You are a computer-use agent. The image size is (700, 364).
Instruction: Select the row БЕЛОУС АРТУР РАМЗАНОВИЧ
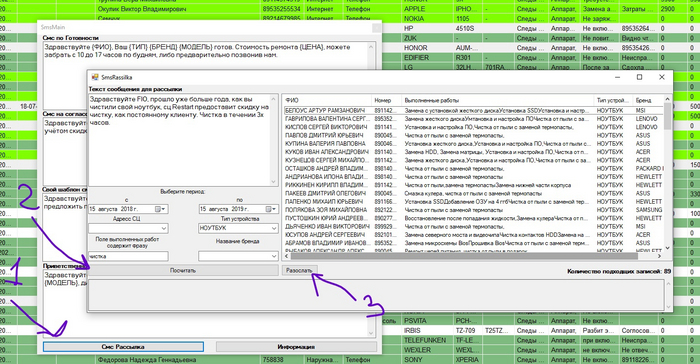click(473, 110)
